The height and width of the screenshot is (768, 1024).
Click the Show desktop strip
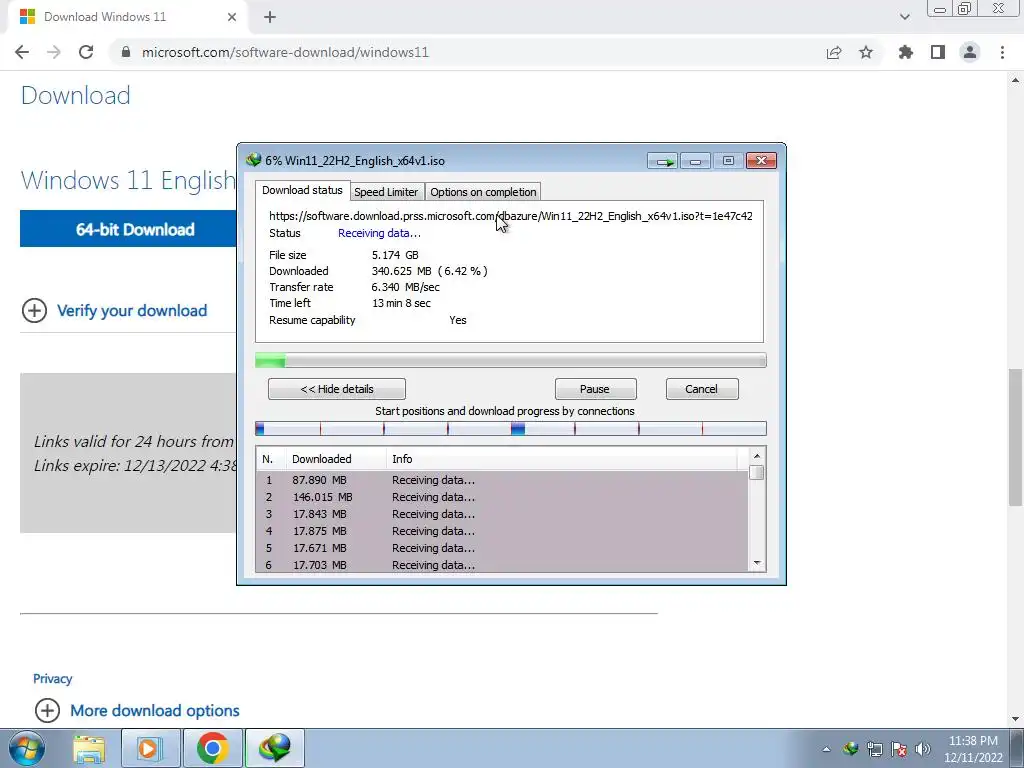[x=1017, y=748]
